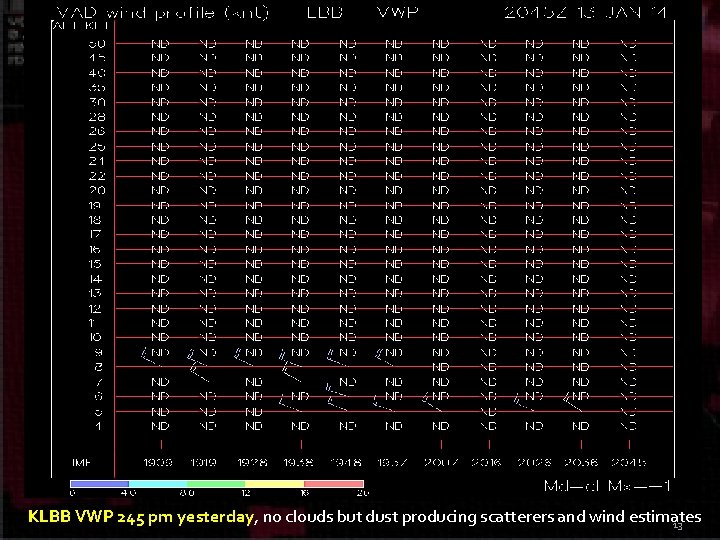The height and width of the screenshot is (540, 720).
Task: Click the 12 altitude row label
Action: pyautogui.click(x=96, y=309)
